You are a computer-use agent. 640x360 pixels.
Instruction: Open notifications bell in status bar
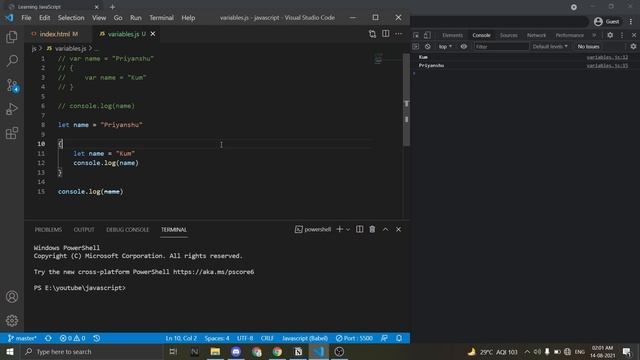click(399, 338)
